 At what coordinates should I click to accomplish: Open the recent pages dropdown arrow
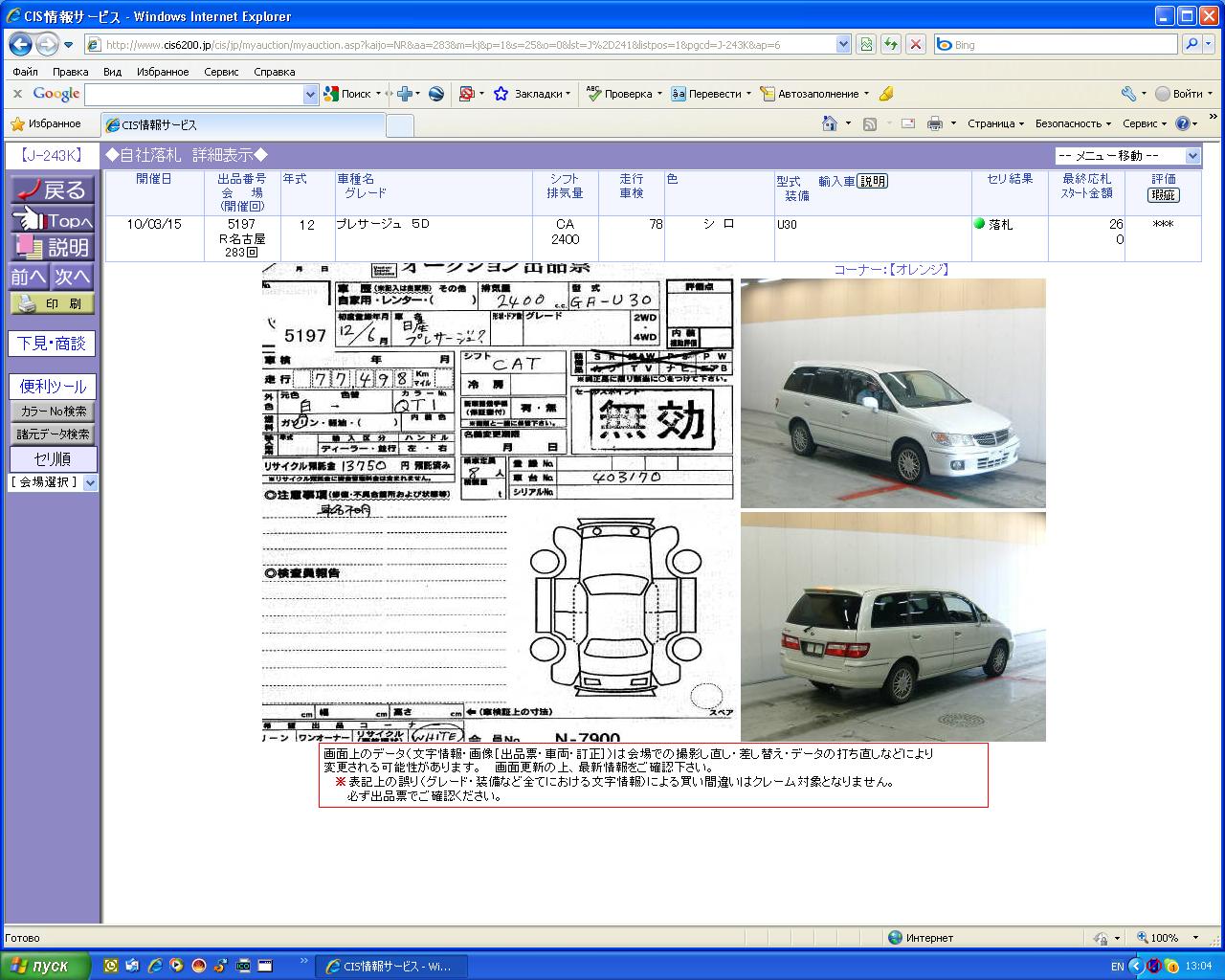(x=69, y=45)
